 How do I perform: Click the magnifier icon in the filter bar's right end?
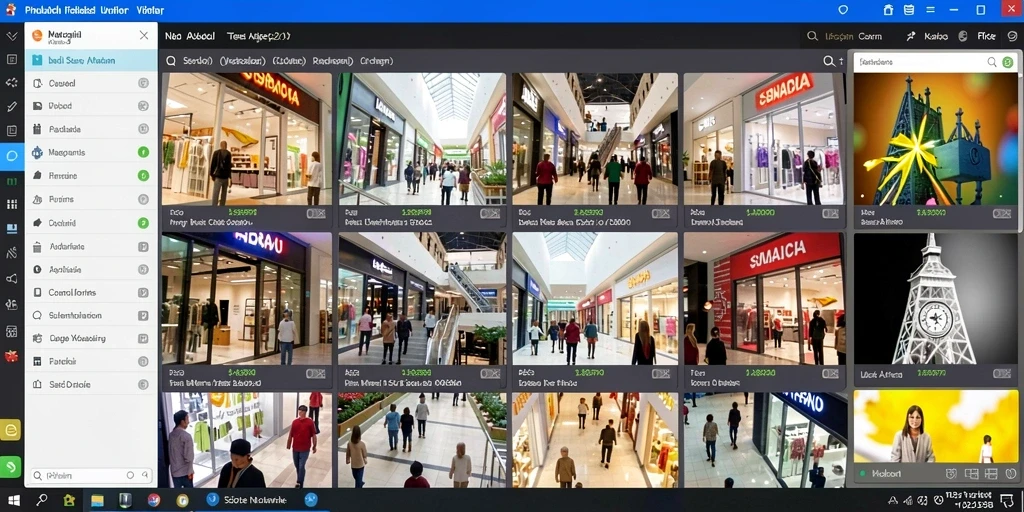tap(829, 61)
